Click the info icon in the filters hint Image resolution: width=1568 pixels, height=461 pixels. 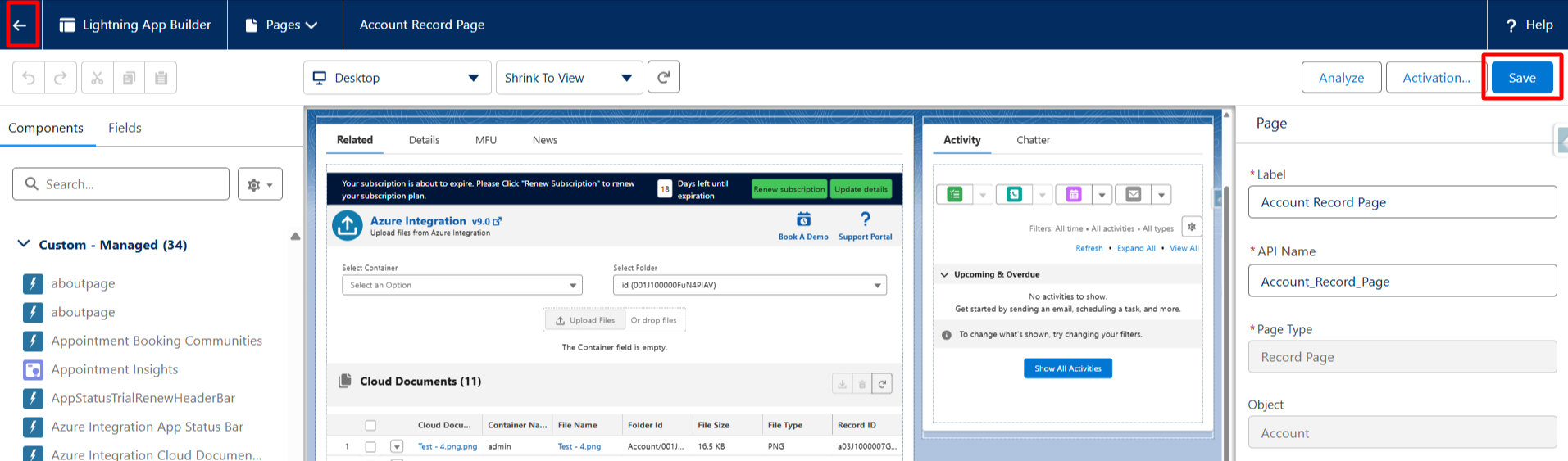coord(947,335)
